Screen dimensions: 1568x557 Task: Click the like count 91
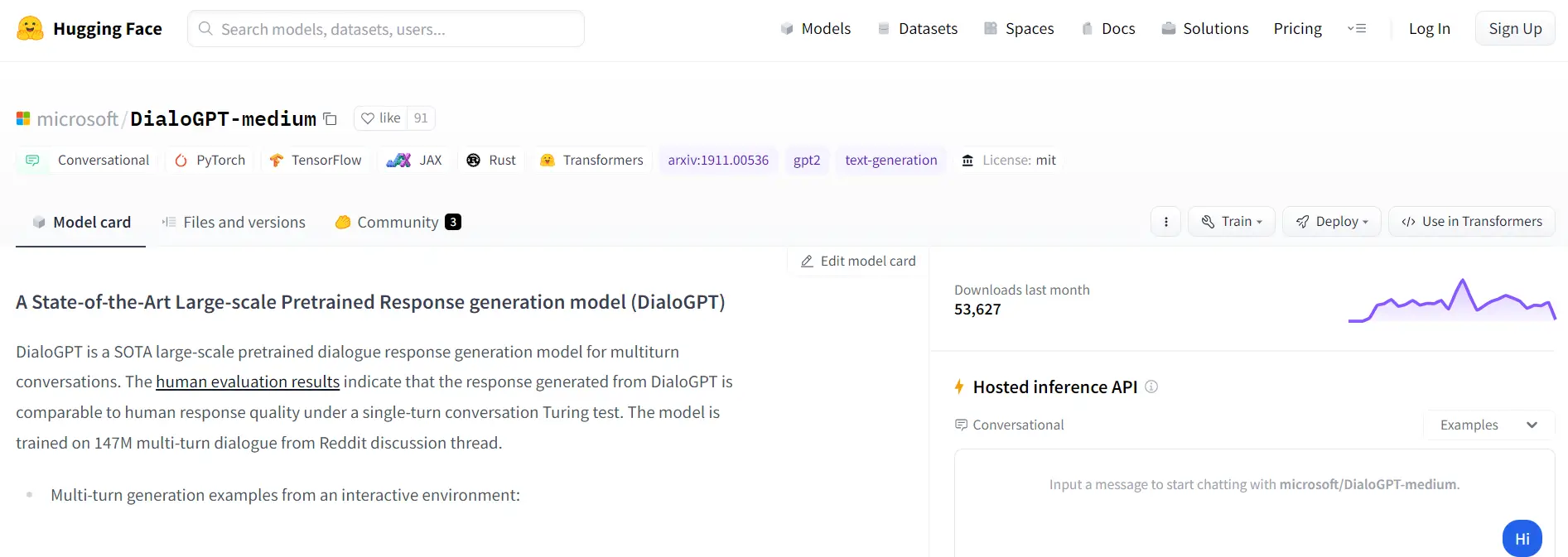(x=421, y=118)
